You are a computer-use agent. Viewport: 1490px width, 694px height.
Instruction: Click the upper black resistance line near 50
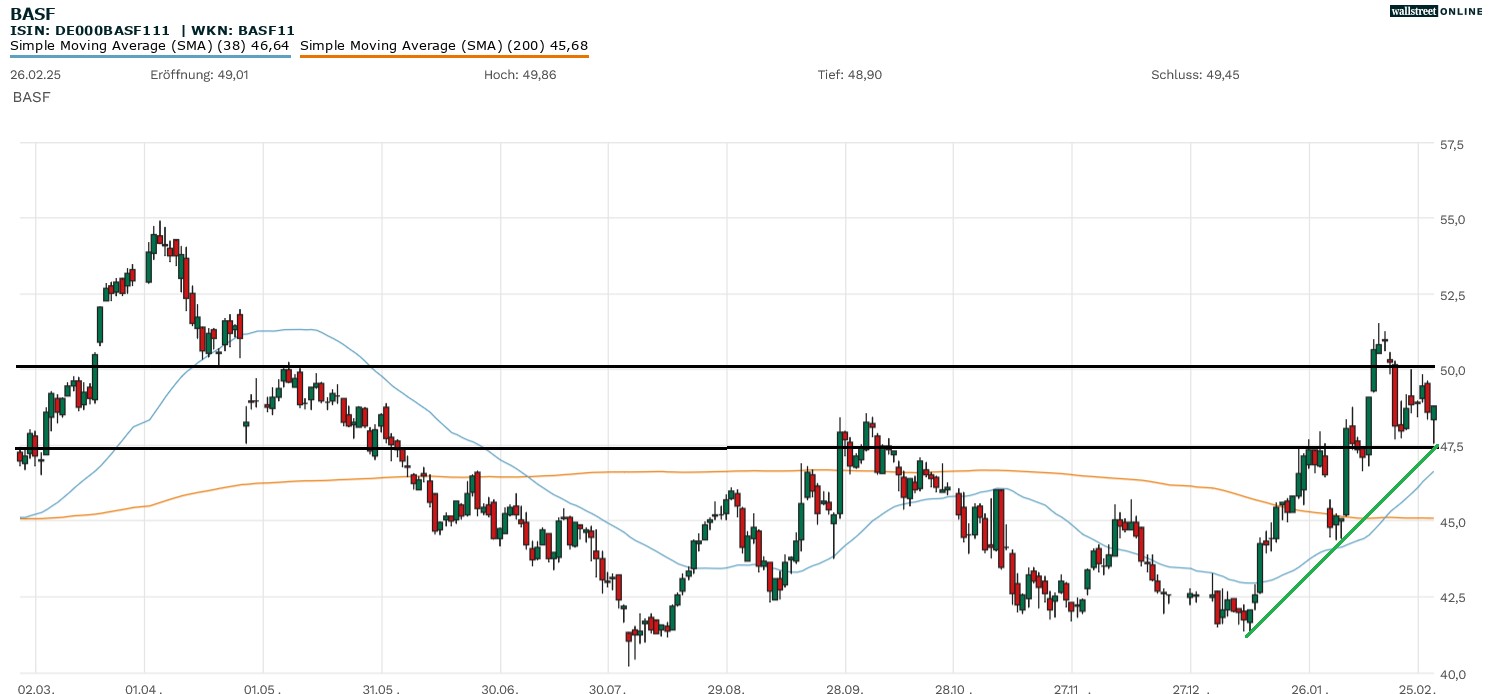700,367
